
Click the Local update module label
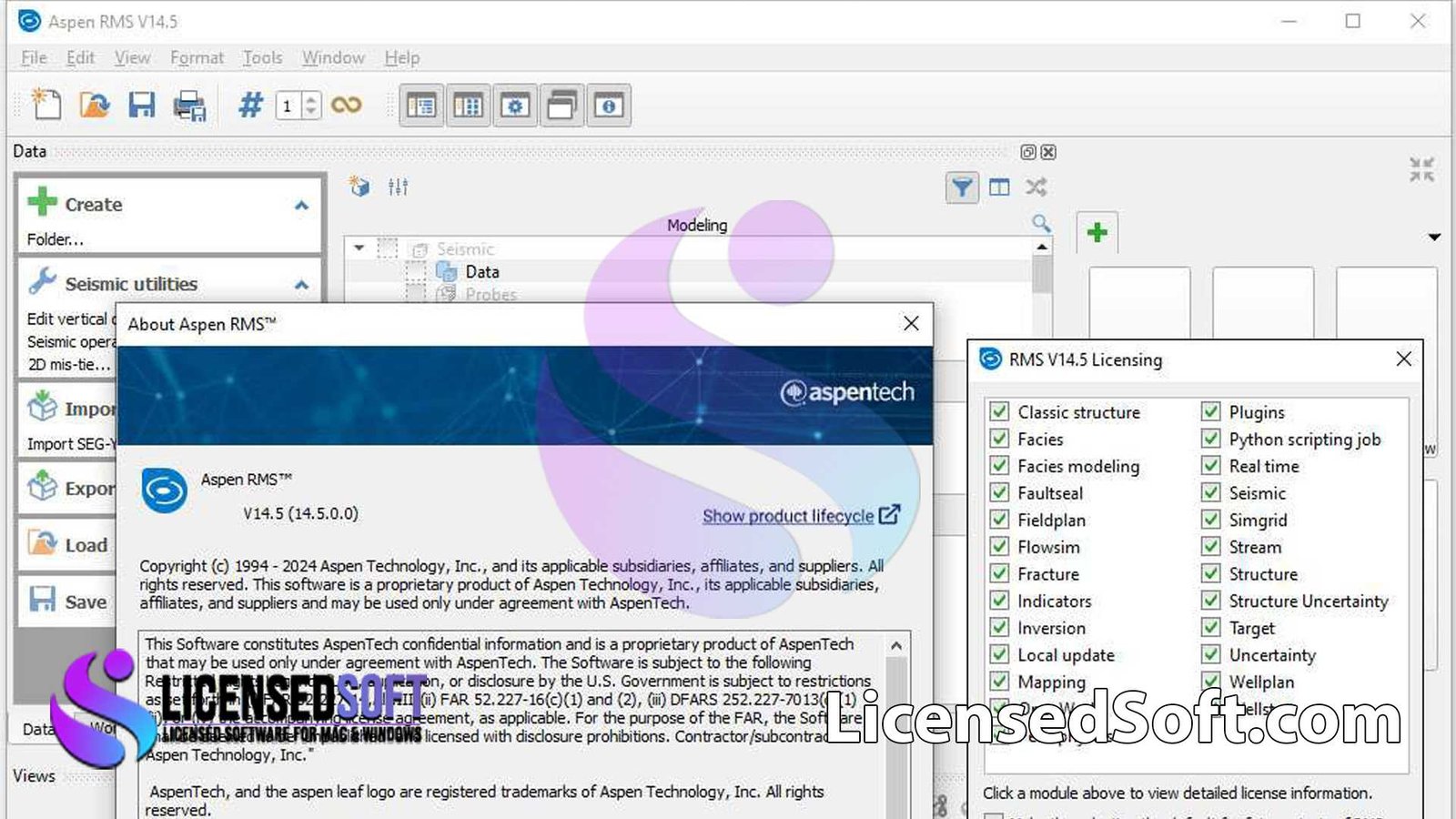(x=1066, y=655)
